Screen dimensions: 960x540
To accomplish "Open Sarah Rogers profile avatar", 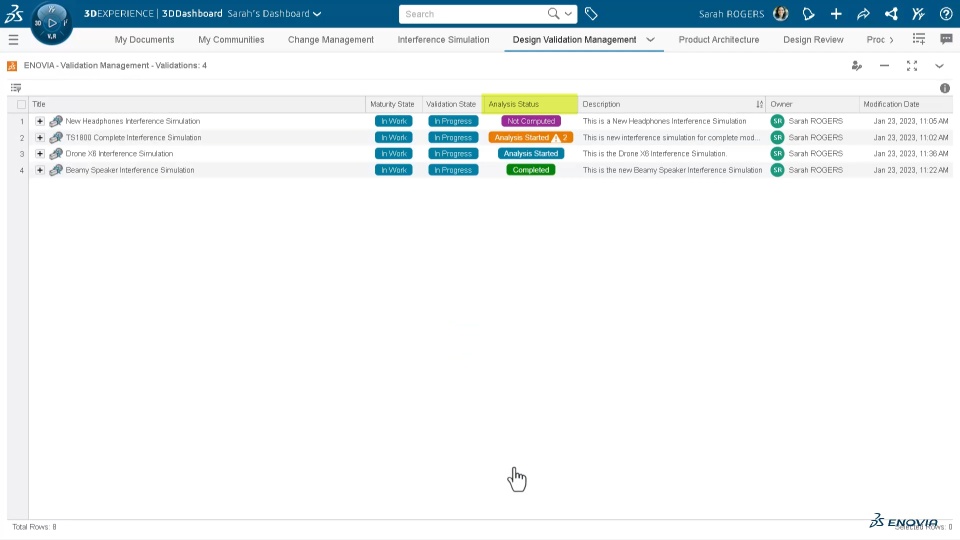I will [781, 13].
